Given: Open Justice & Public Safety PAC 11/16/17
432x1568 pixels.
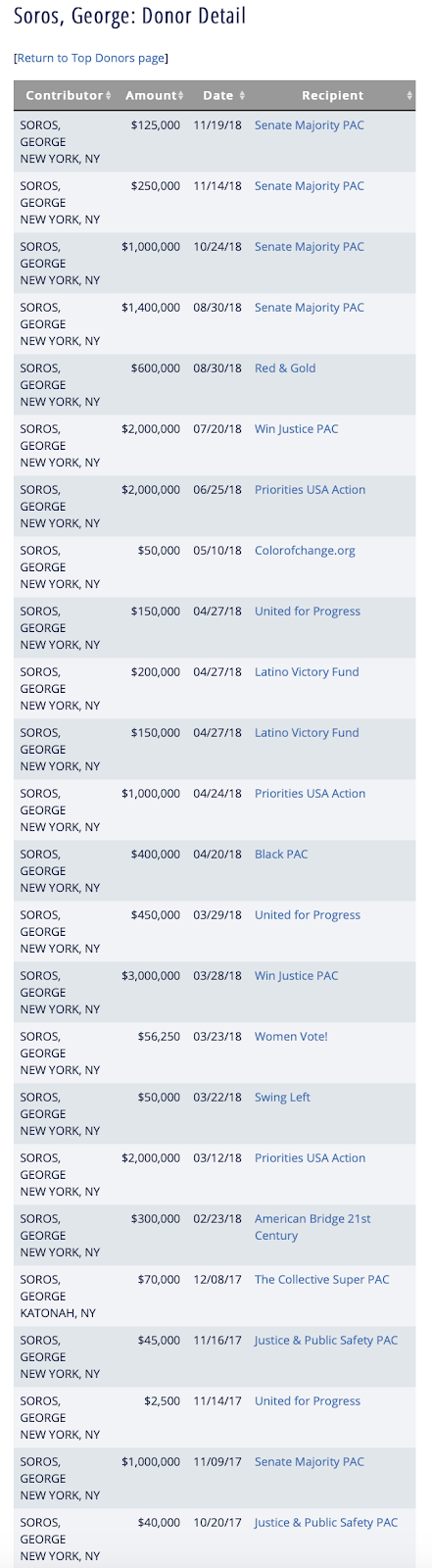Looking at the screenshot, I should tap(326, 1341).
